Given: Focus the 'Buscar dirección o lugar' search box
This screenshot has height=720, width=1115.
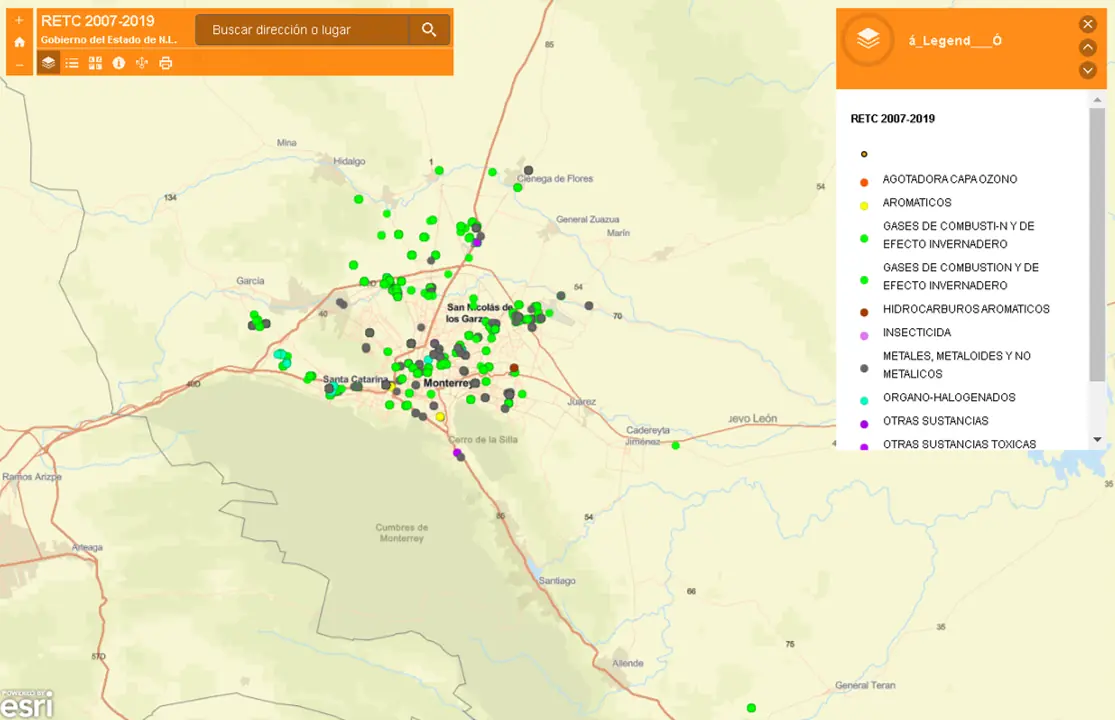Looking at the screenshot, I should pos(300,30).
